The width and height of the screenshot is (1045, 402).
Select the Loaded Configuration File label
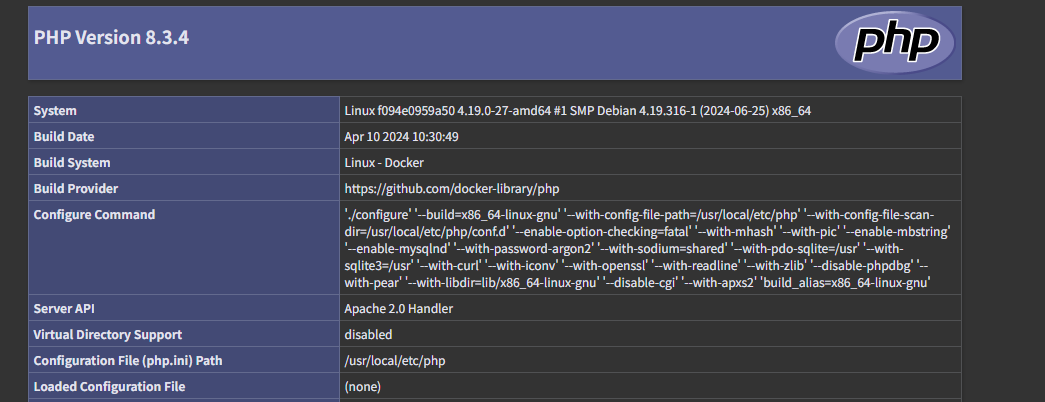(x=109, y=387)
